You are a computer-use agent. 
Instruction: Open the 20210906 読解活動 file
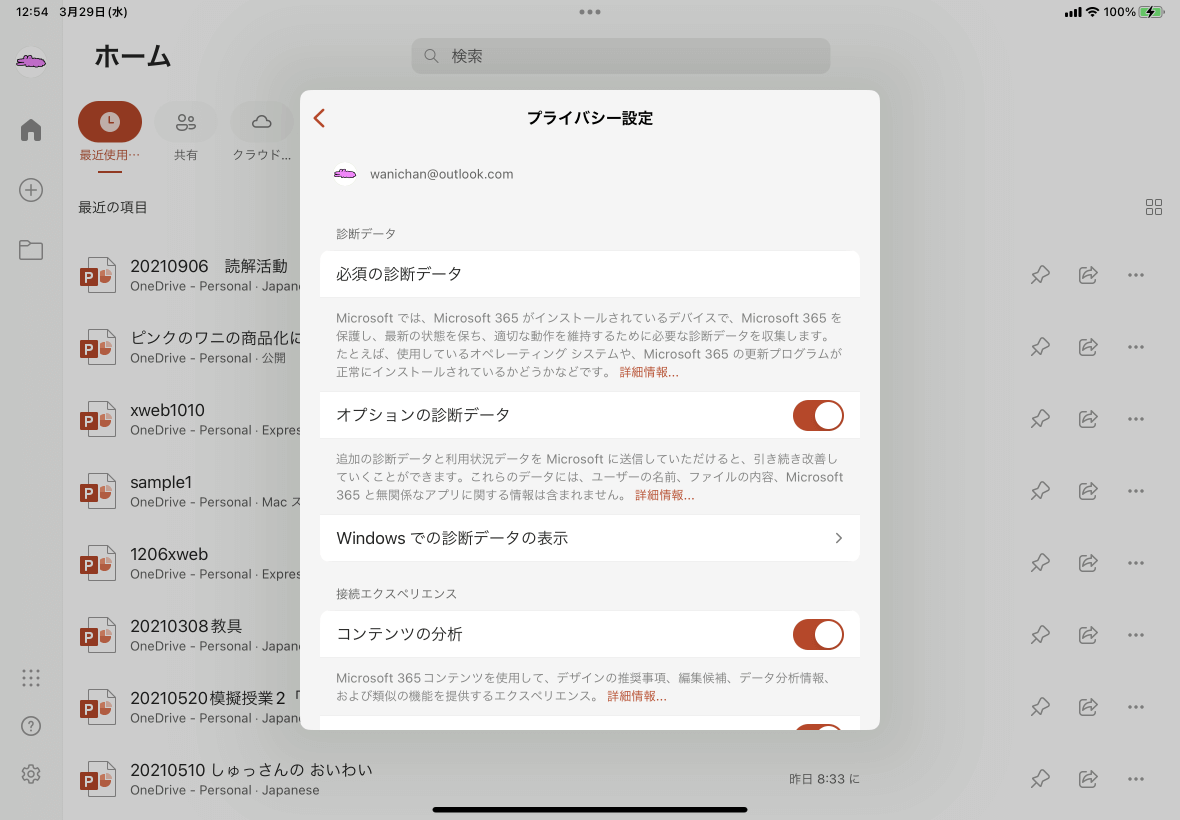click(209, 266)
